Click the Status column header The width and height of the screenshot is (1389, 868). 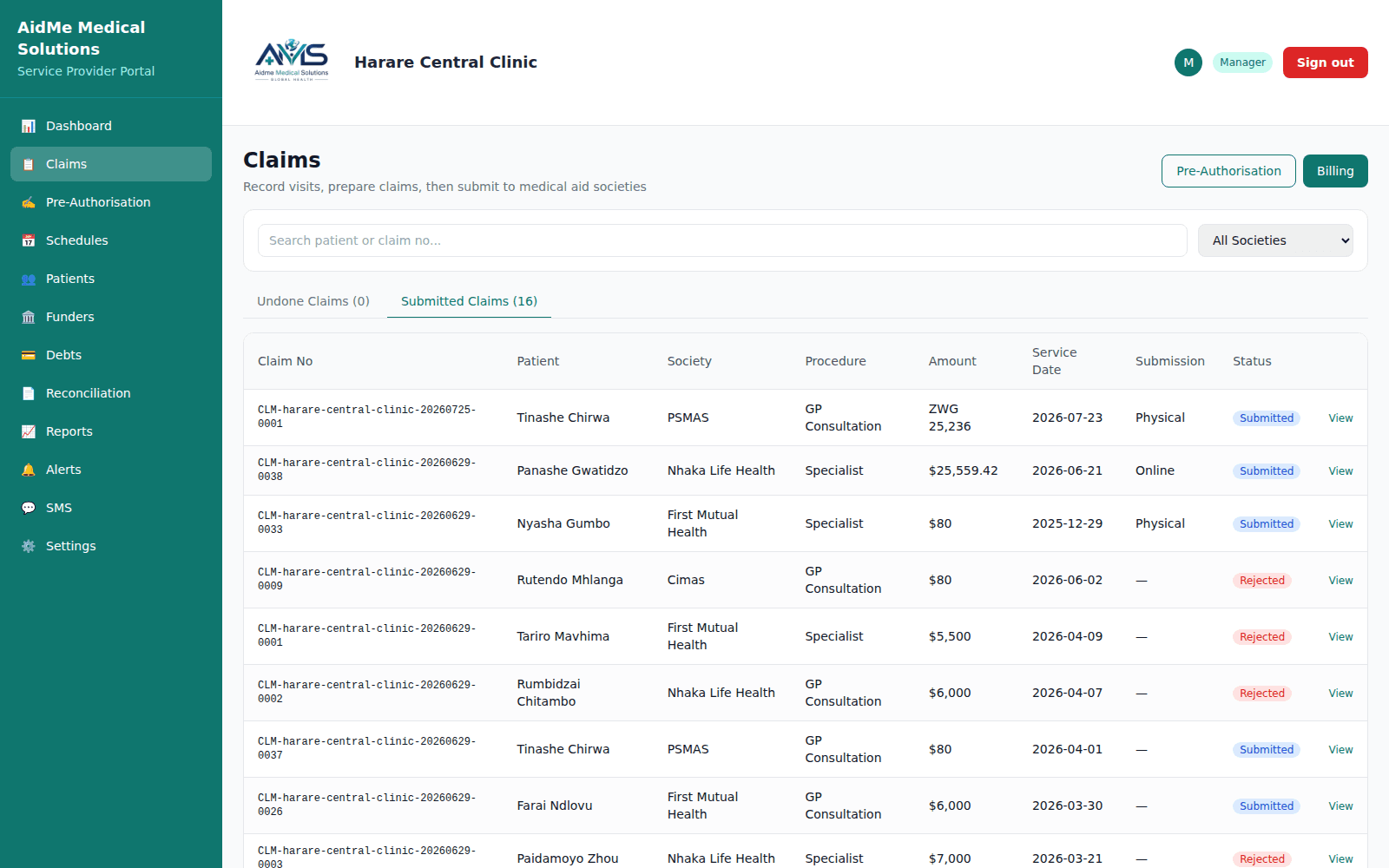[1252, 361]
